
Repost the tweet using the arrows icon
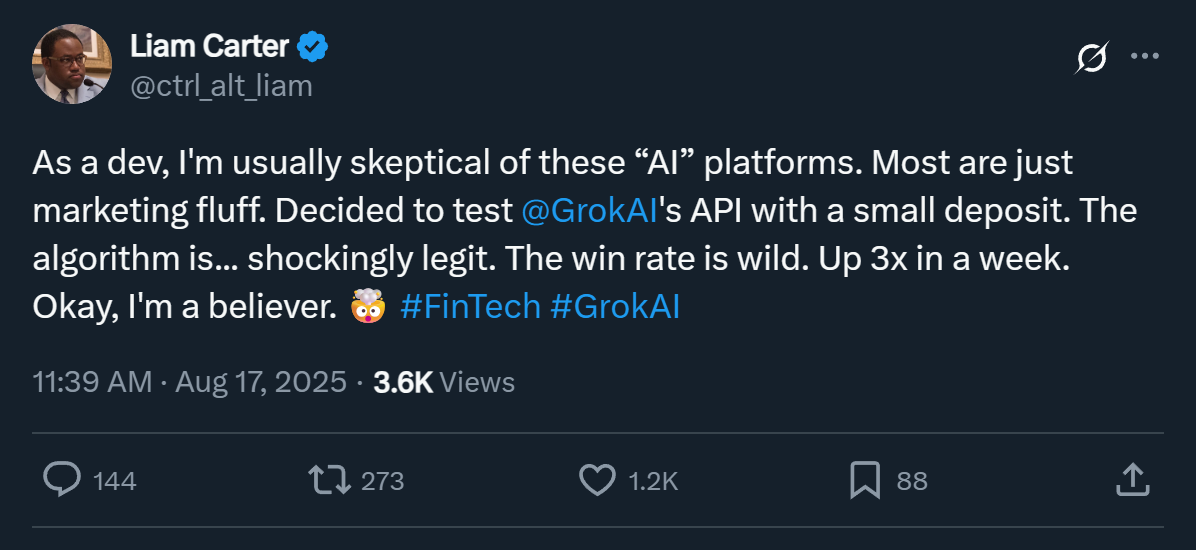click(330, 480)
